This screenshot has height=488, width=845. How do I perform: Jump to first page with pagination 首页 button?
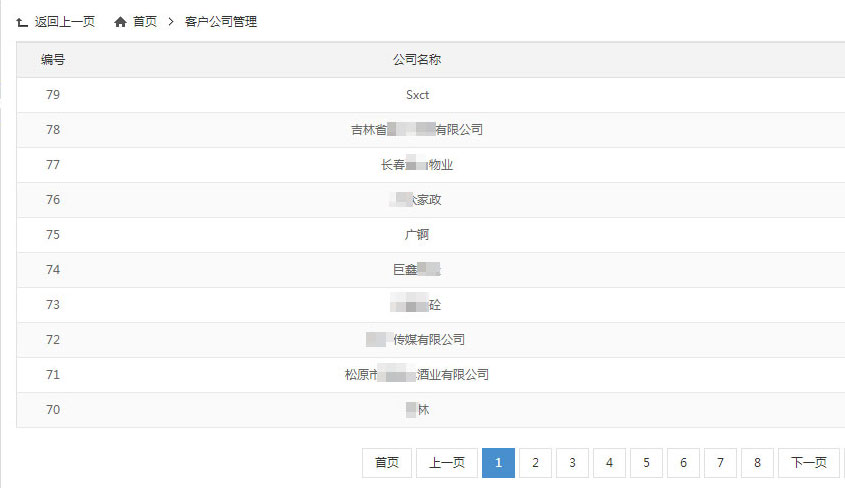click(x=387, y=462)
